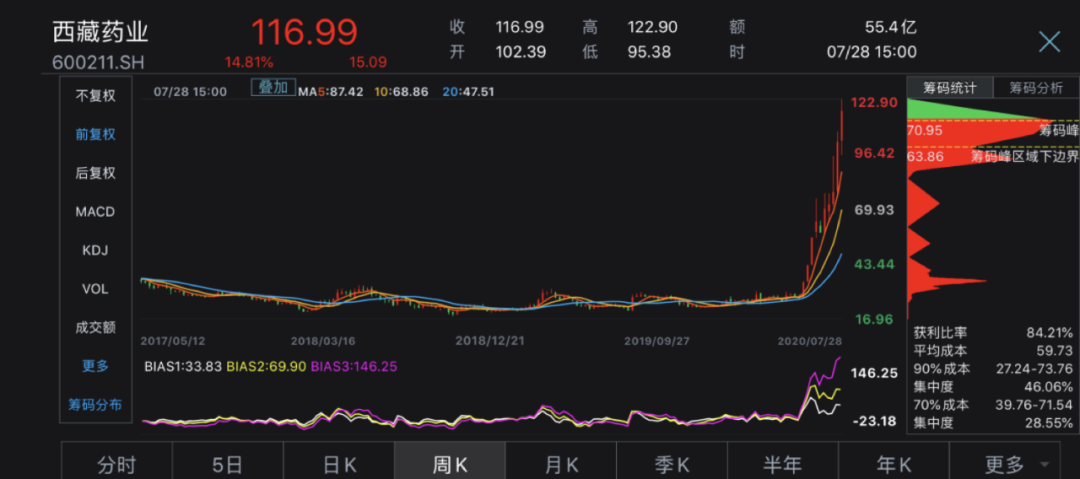The image size is (1080, 479).
Task: Click the stock name 西藏药业
Action: click(x=100, y=32)
